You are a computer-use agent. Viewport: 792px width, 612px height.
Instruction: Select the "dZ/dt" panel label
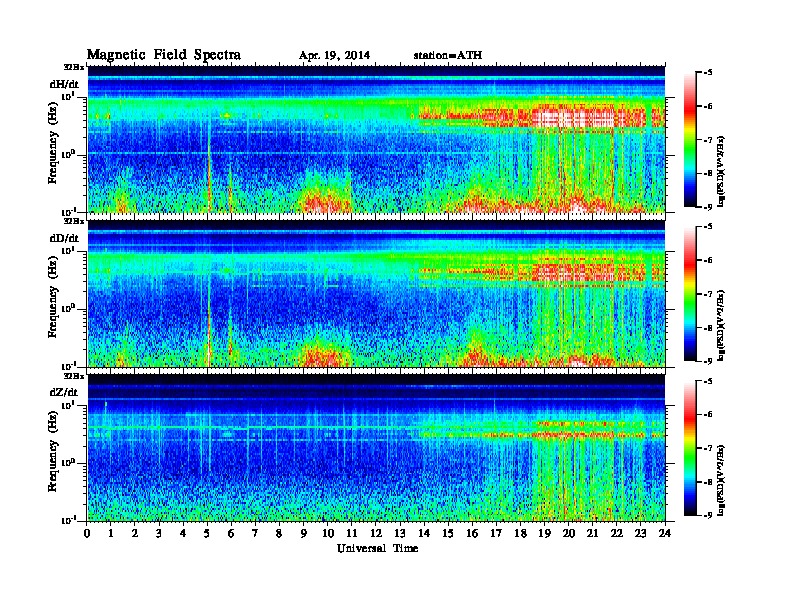pos(64,392)
